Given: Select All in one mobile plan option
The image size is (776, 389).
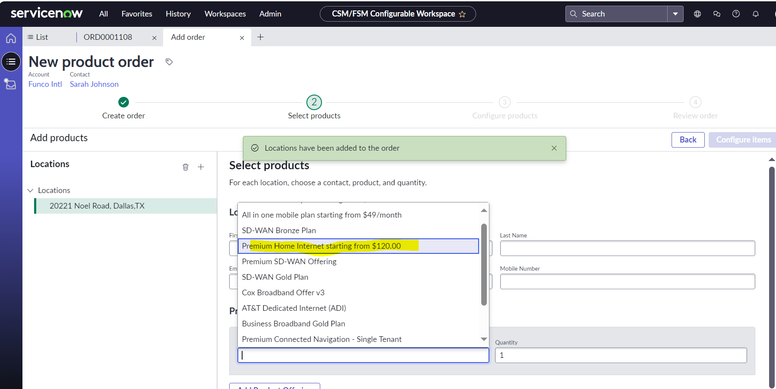Looking at the screenshot, I should tap(359, 215).
